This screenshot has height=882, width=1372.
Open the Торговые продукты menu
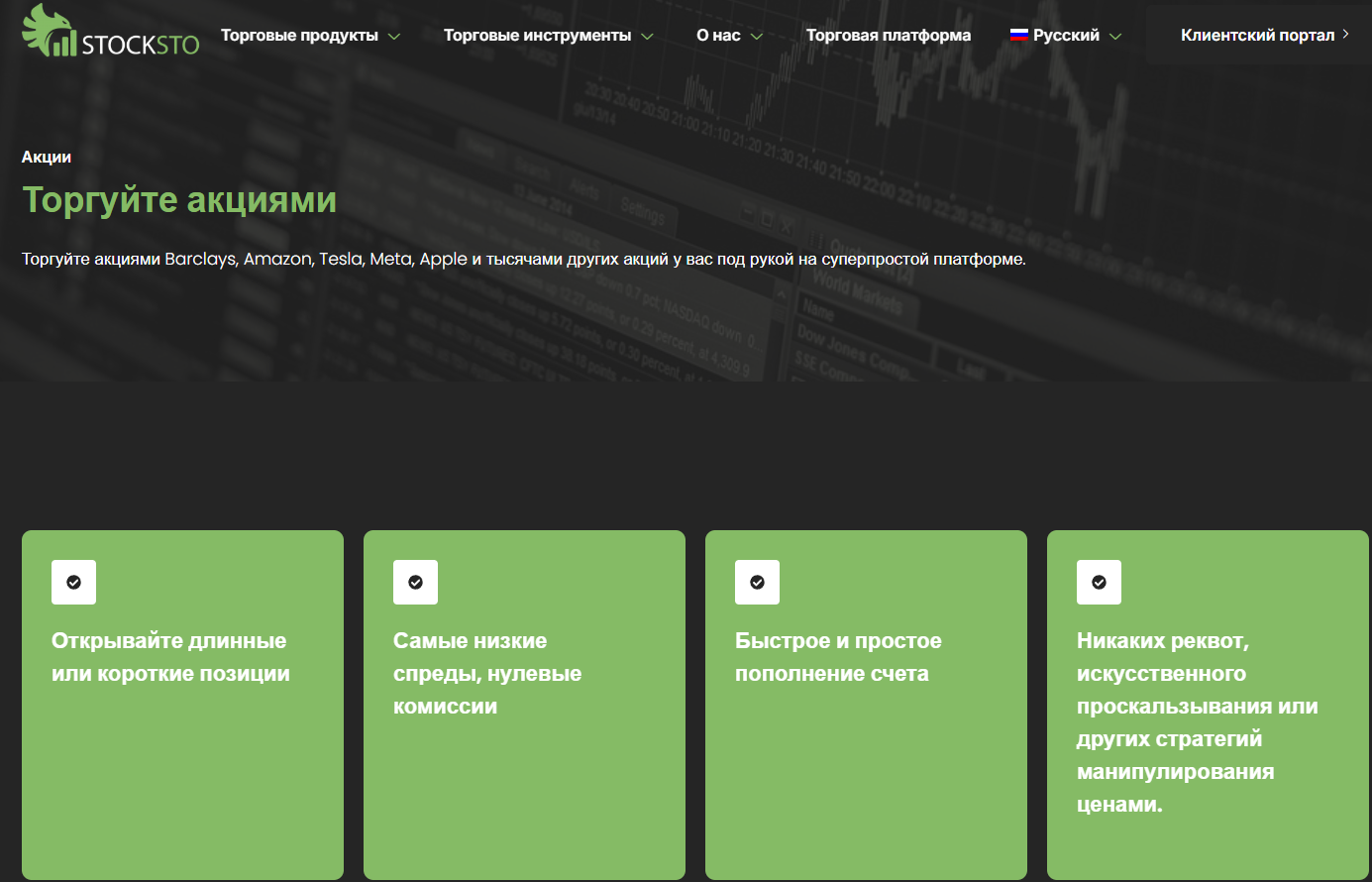coord(299,36)
